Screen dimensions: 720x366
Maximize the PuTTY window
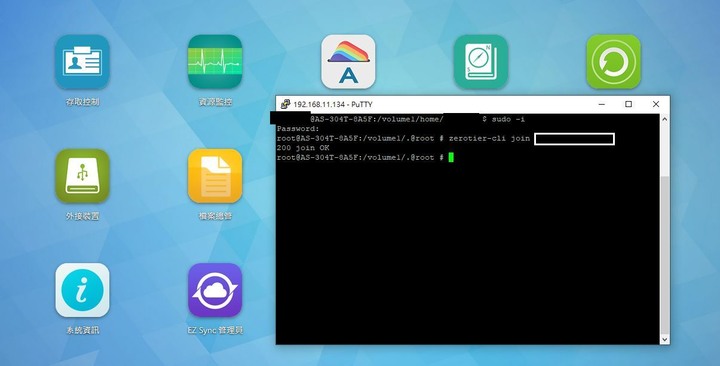[x=629, y=104]
